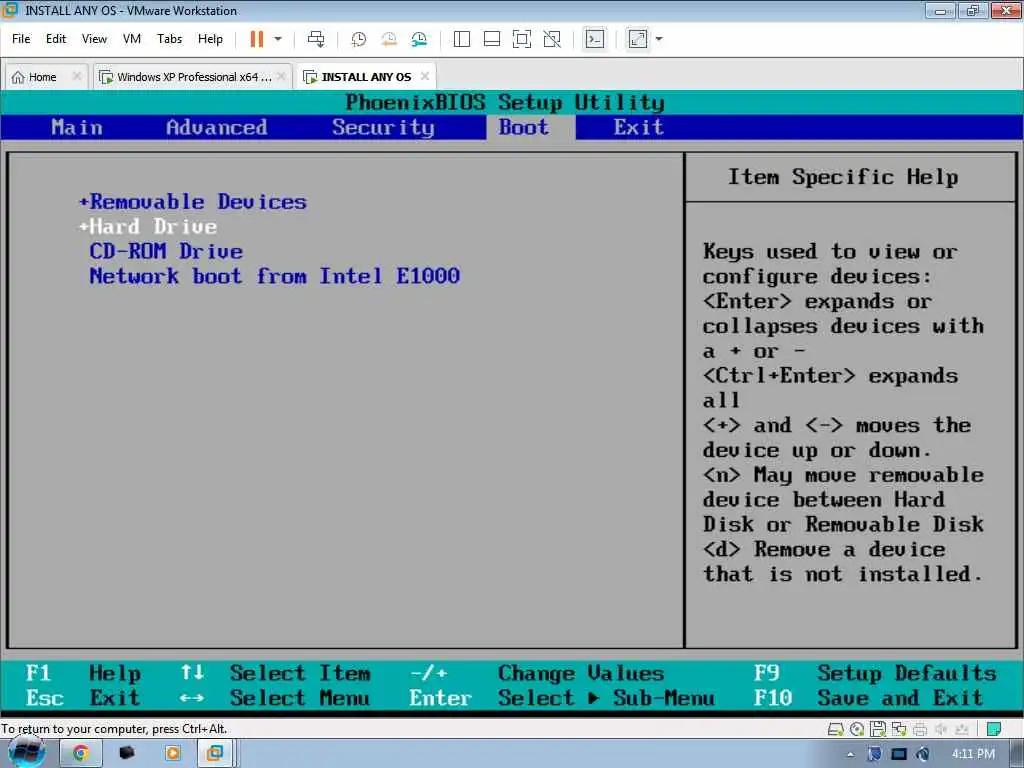Image resolution: width=1024 pixels, height=768 pixels.
Task: Click the stretch guest display icon
Action: pyautogui.click(x=638, y=39)
